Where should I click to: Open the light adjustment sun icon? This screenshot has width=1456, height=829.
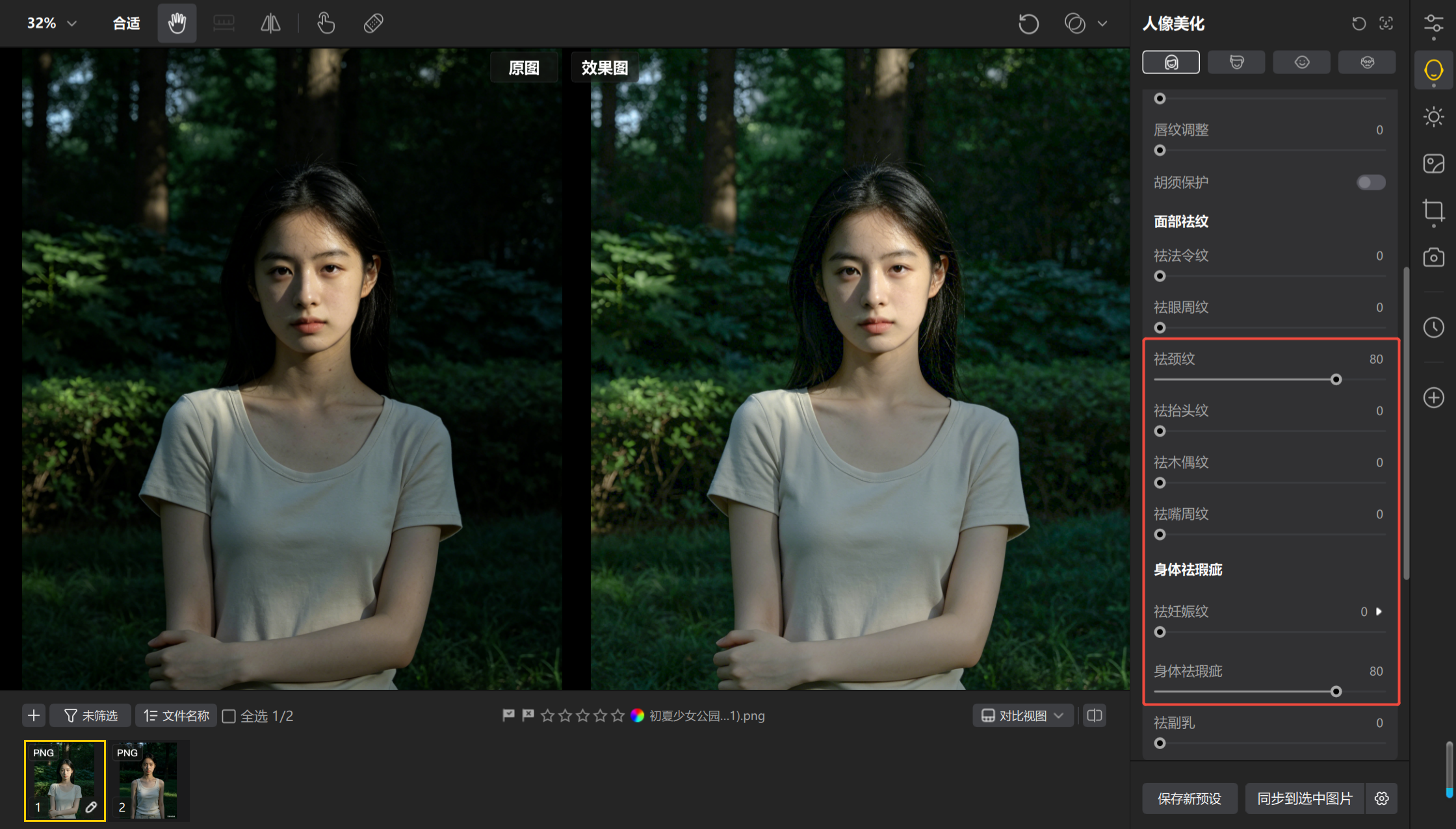(1433, 117)
